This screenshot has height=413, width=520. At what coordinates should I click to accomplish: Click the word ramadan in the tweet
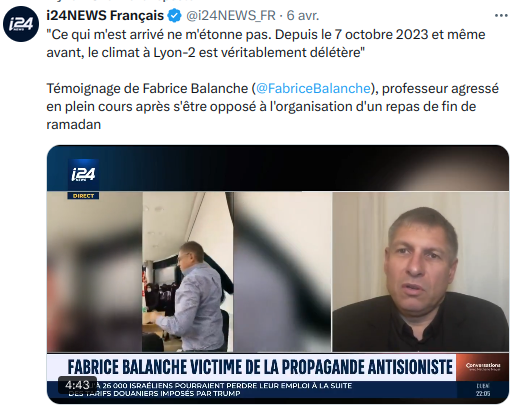[x=74, y=125]
